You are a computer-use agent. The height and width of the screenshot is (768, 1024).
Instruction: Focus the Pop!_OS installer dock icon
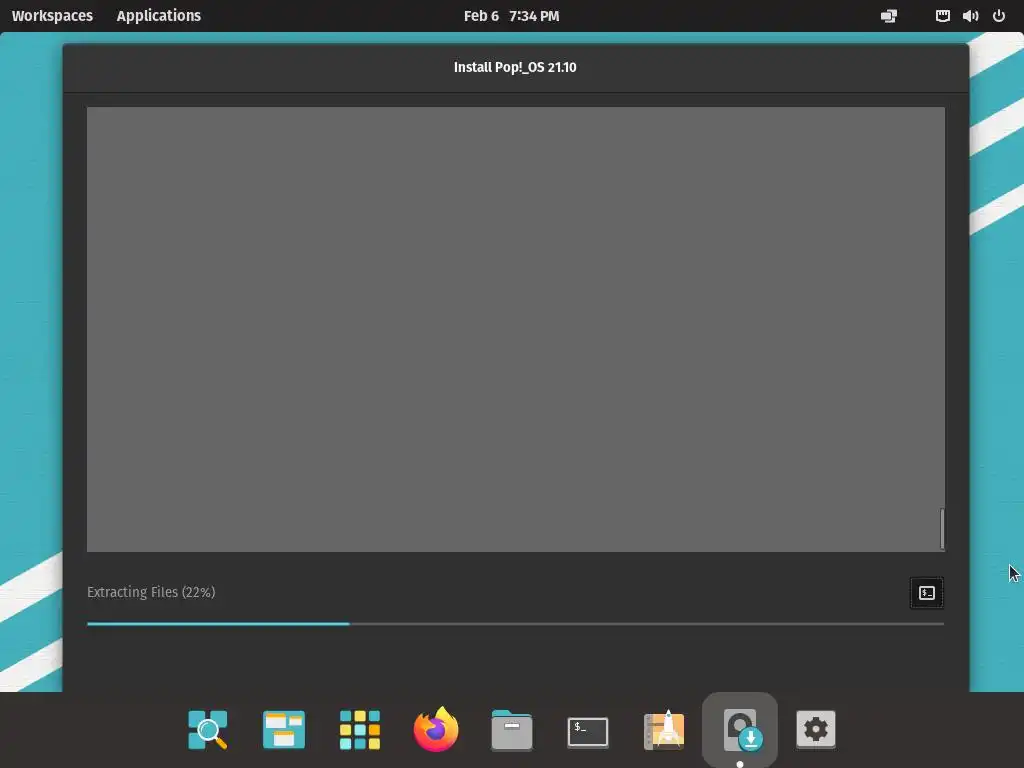(x=740, y=729)
